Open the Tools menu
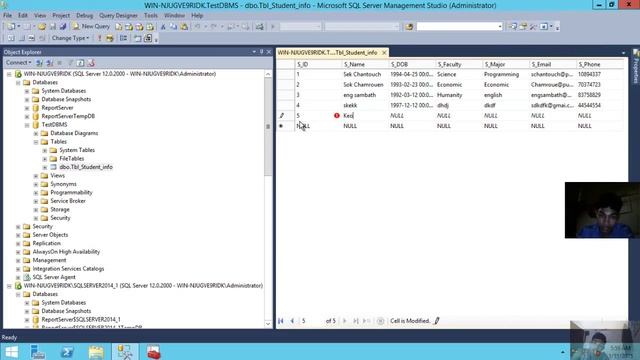The width and height of the screenshot is (640, 360). point(151,16)
